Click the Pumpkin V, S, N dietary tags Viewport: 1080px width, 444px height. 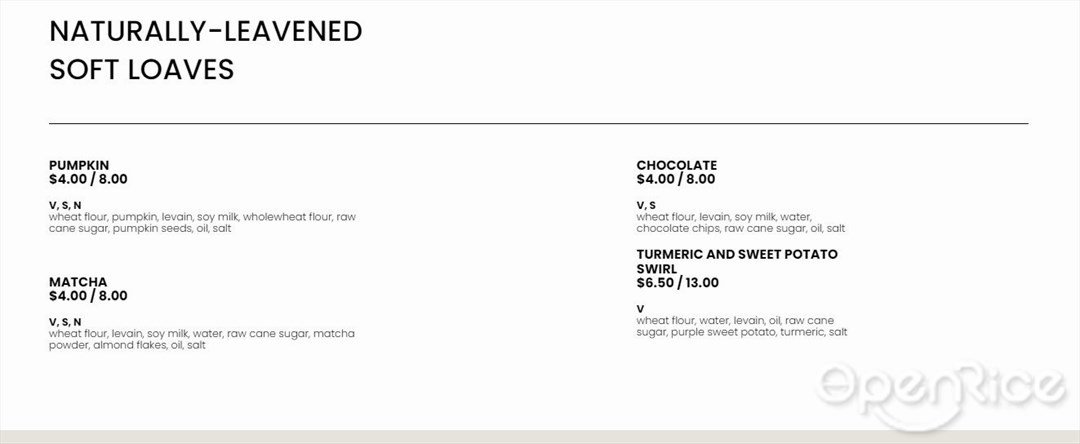(65, 205)
